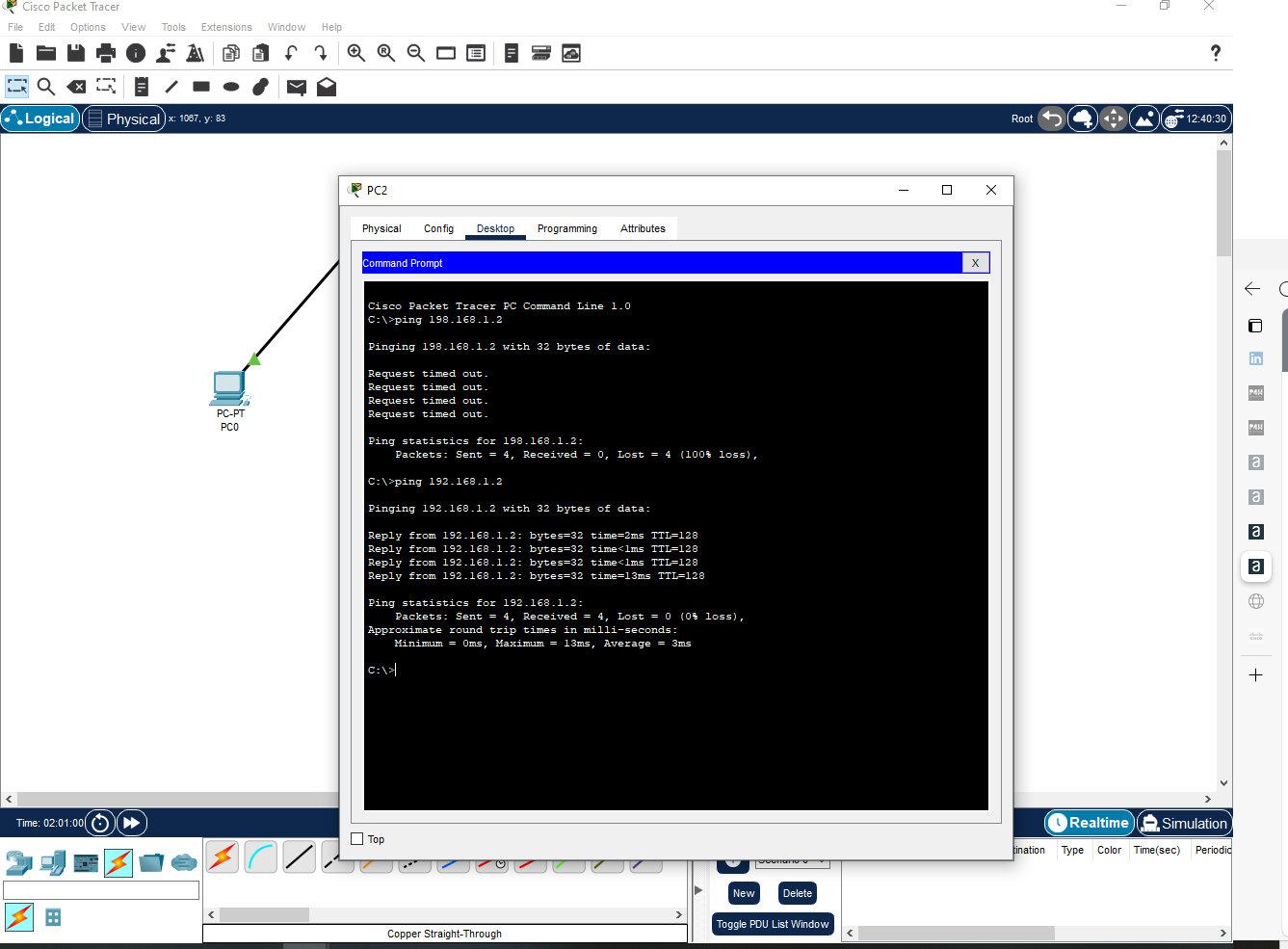Save the project with the floppy disk icon
The image size is (1288, 949).
tap(76, 53)
